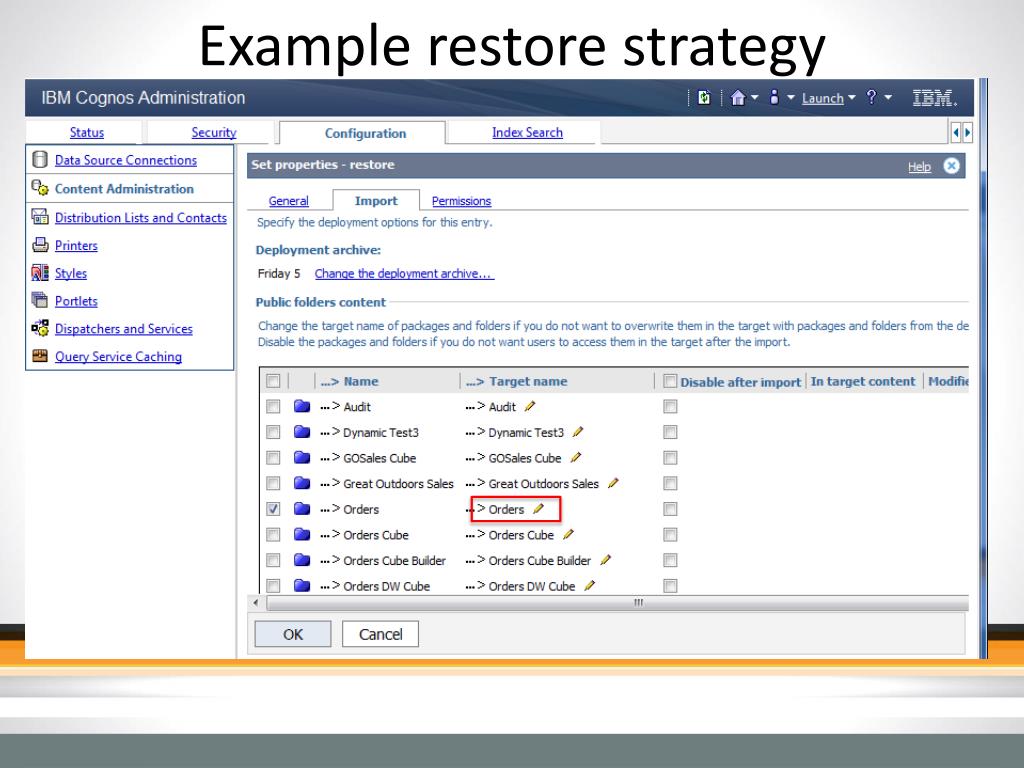Image resolution: width=1024 pixels, height=768 pixels.
Task: Open the Permissions properties tab
Action: tap(461, 201)
